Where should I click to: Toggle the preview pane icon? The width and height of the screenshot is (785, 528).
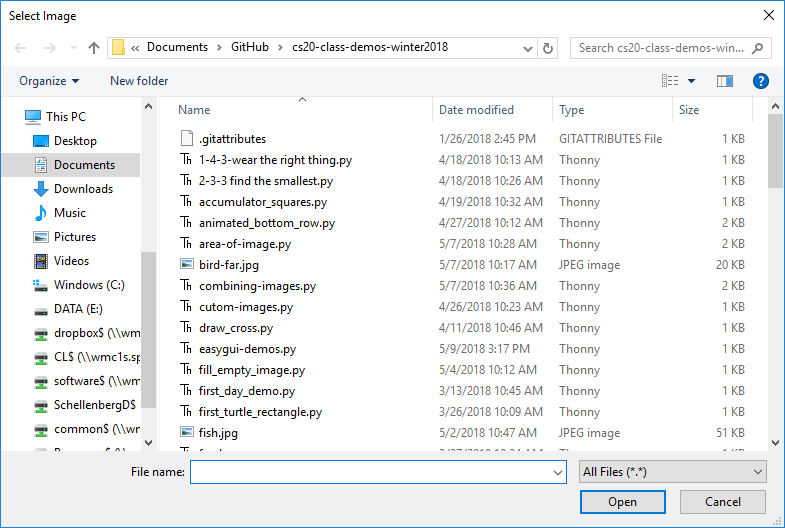coord(725,81)
